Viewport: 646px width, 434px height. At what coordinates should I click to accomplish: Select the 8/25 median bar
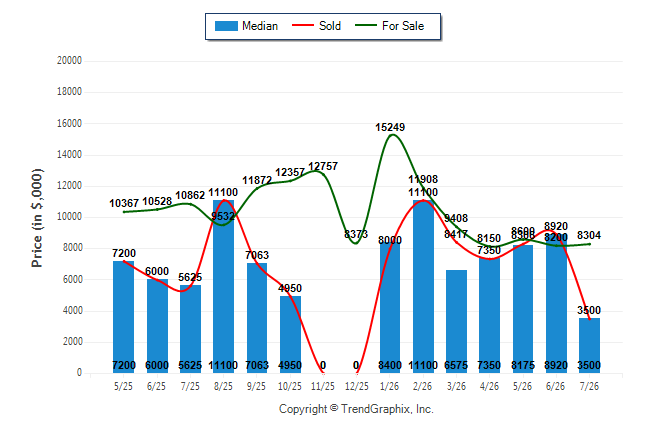click(223, 286)
